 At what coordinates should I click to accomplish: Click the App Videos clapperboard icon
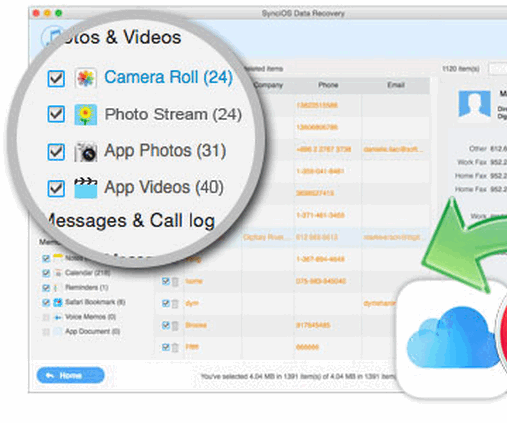pyautogui.click(x=86, y=188)
